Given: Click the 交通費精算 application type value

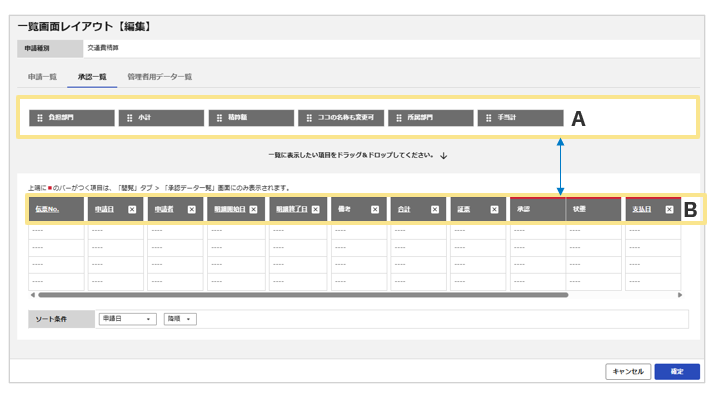Looking at the screenshot, I should coord(103,48).
